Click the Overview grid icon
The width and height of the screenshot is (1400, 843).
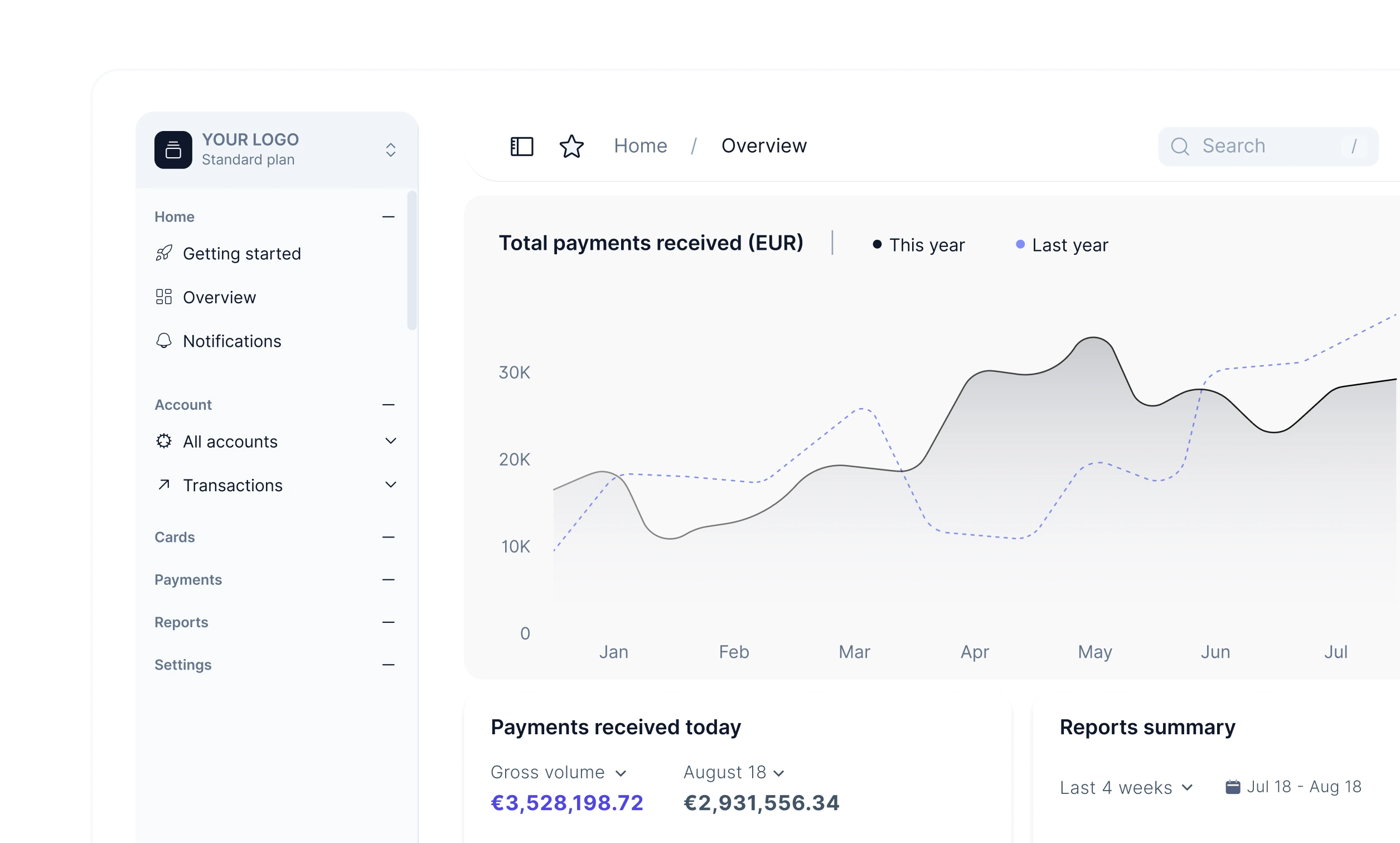163,297
